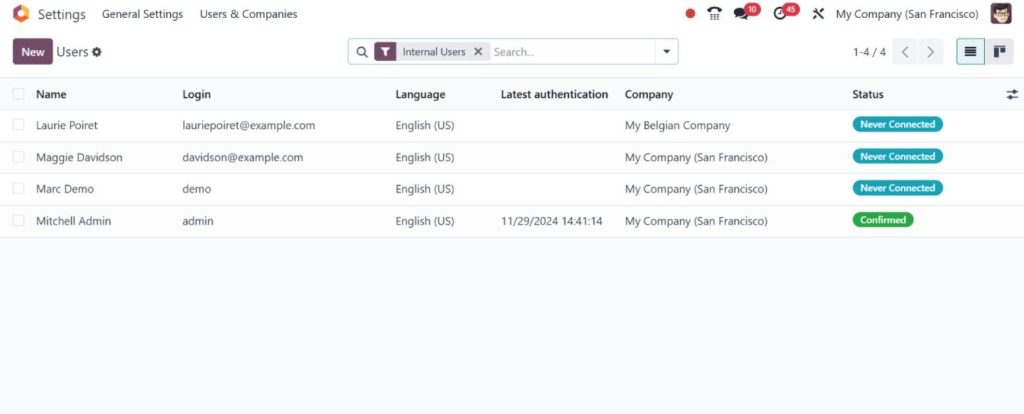Switch to kanban view
The image size is (1024, 414).
[x=999, y=52]
